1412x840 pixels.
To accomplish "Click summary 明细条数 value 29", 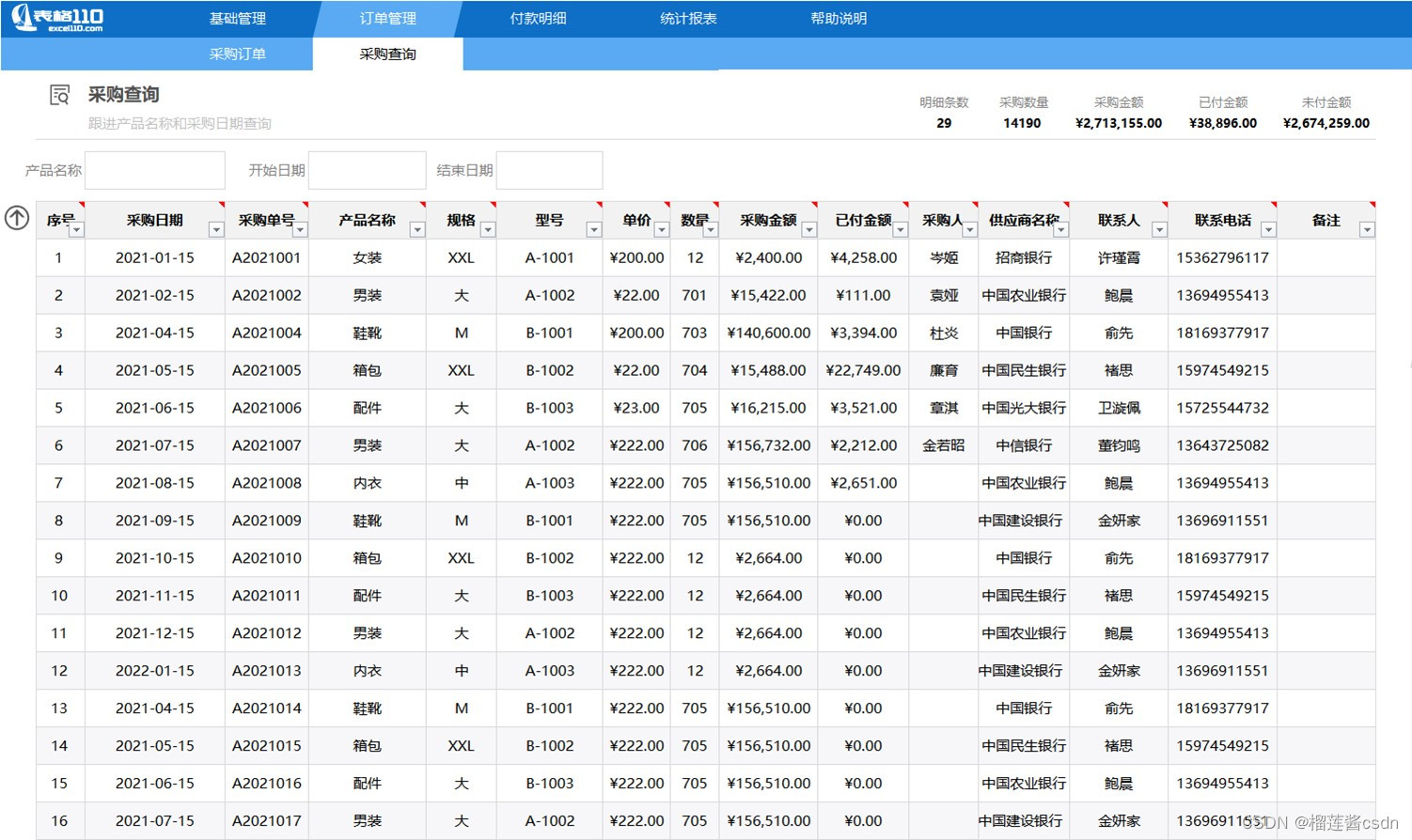I will 944,123.
